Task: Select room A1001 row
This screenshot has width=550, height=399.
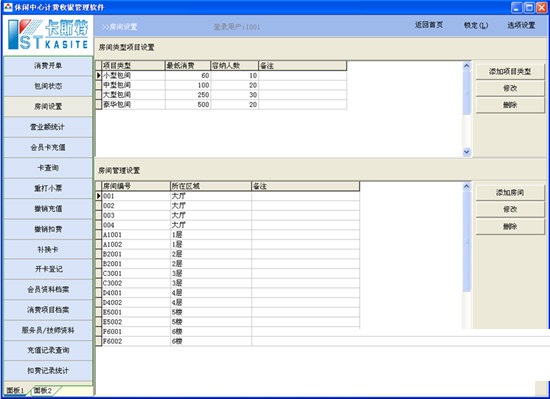Action: tap(228, 235)
